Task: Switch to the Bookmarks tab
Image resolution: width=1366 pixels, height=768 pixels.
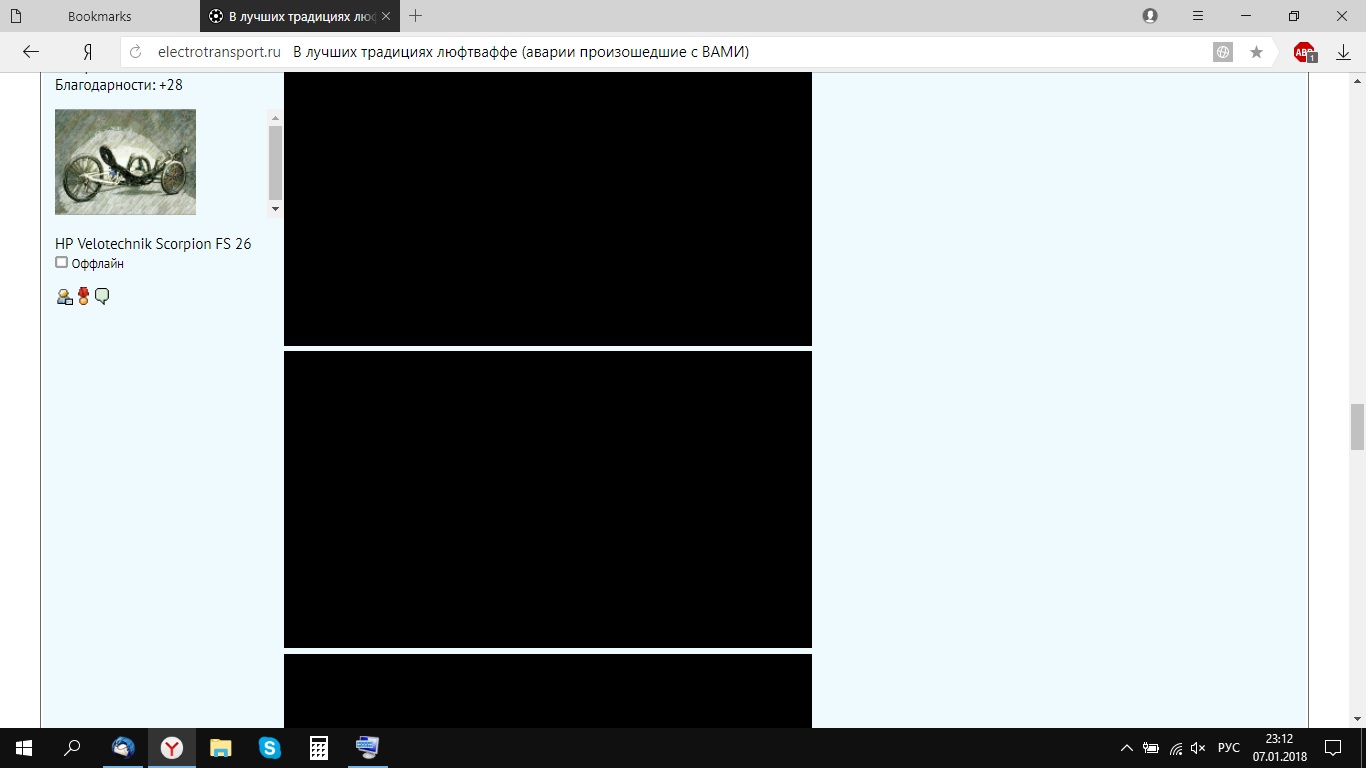Action: [x=99, y=16]
